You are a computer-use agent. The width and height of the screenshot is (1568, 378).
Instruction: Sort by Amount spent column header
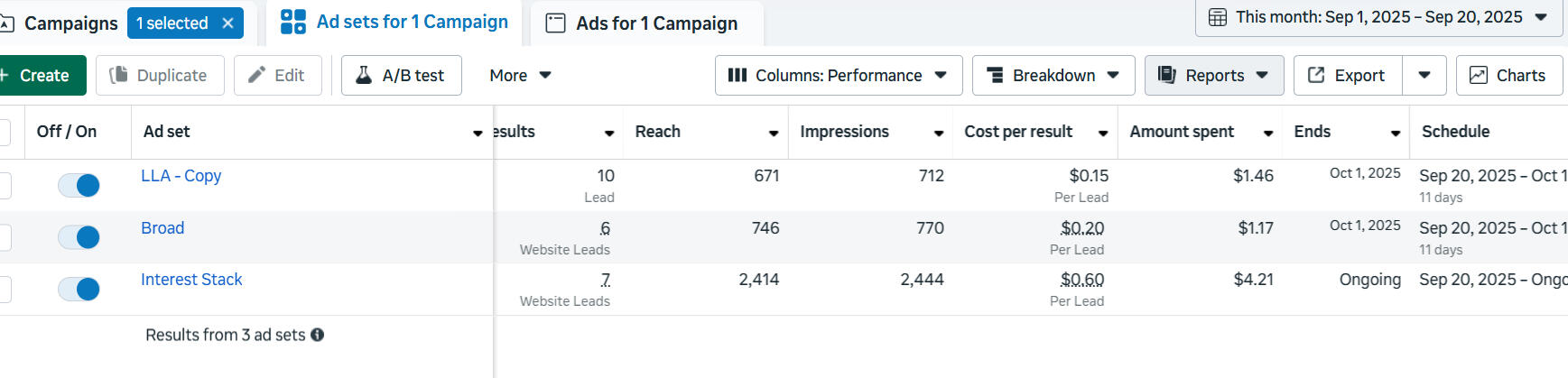(1182, 132)
